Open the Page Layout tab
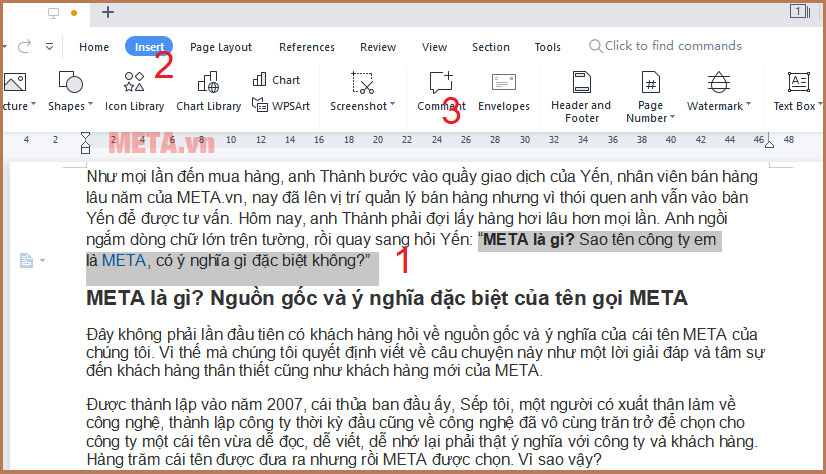This screenshot has height=474, width=826. click(x=221, y=47)
